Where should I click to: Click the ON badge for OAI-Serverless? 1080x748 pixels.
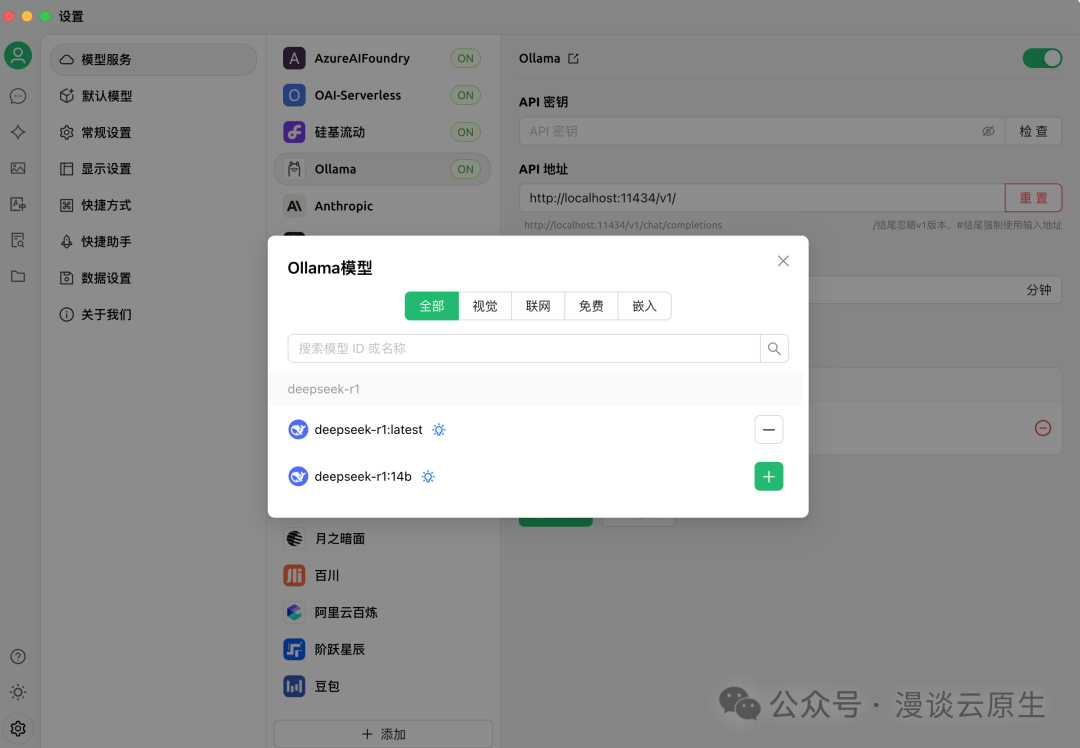(466, 95)
